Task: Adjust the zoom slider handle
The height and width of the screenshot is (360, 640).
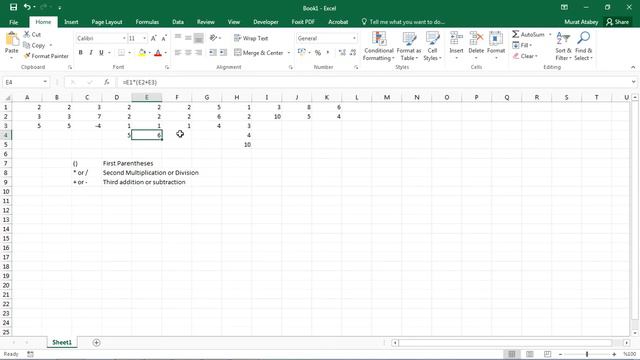Action: (587, 354)
